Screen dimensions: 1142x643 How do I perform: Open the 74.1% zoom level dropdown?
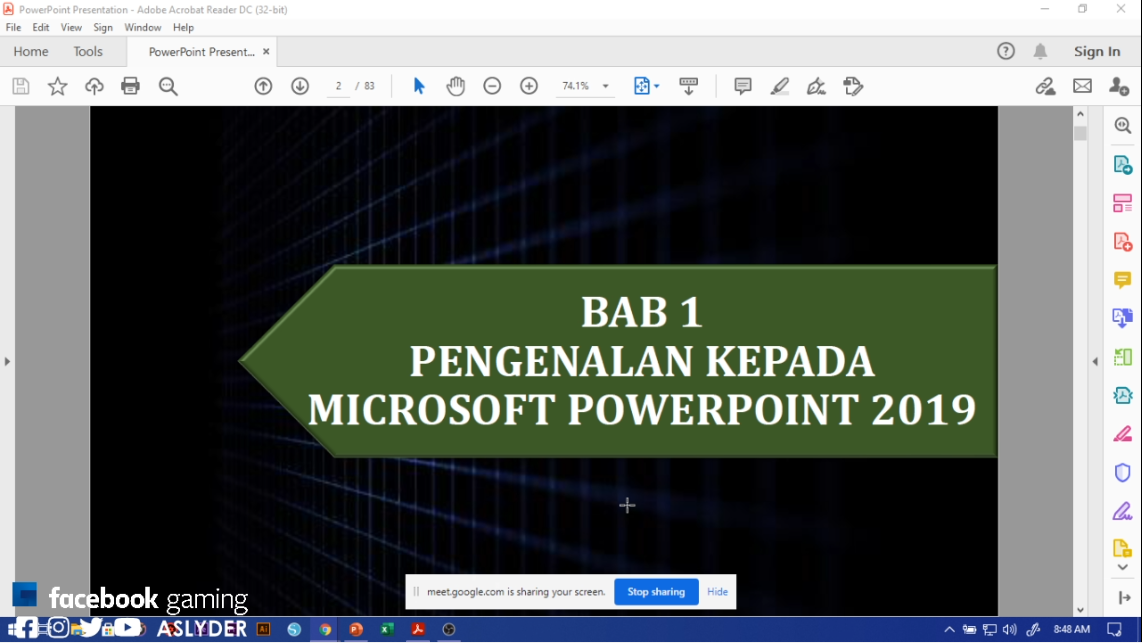[605, 87]
